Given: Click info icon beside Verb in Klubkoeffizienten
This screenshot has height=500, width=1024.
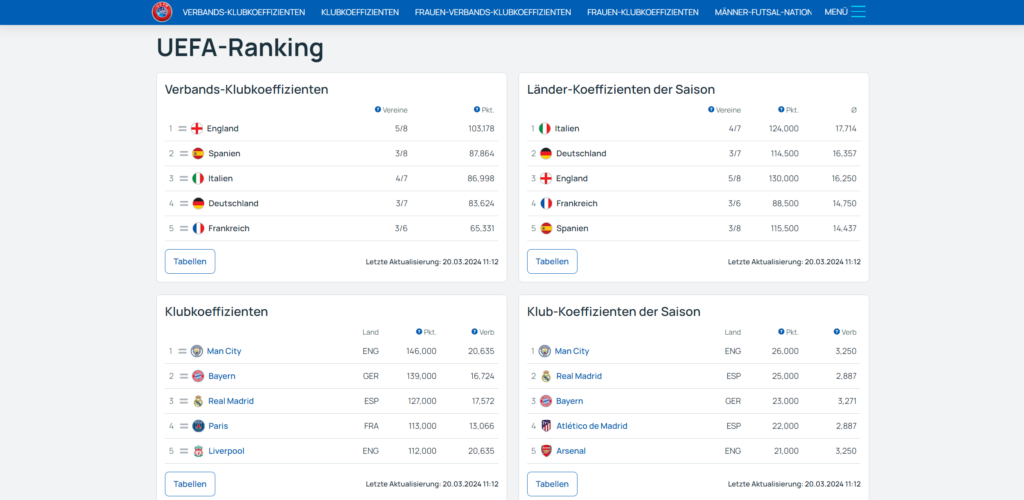Looking at the screenshot, I should (x=473, y=332).
